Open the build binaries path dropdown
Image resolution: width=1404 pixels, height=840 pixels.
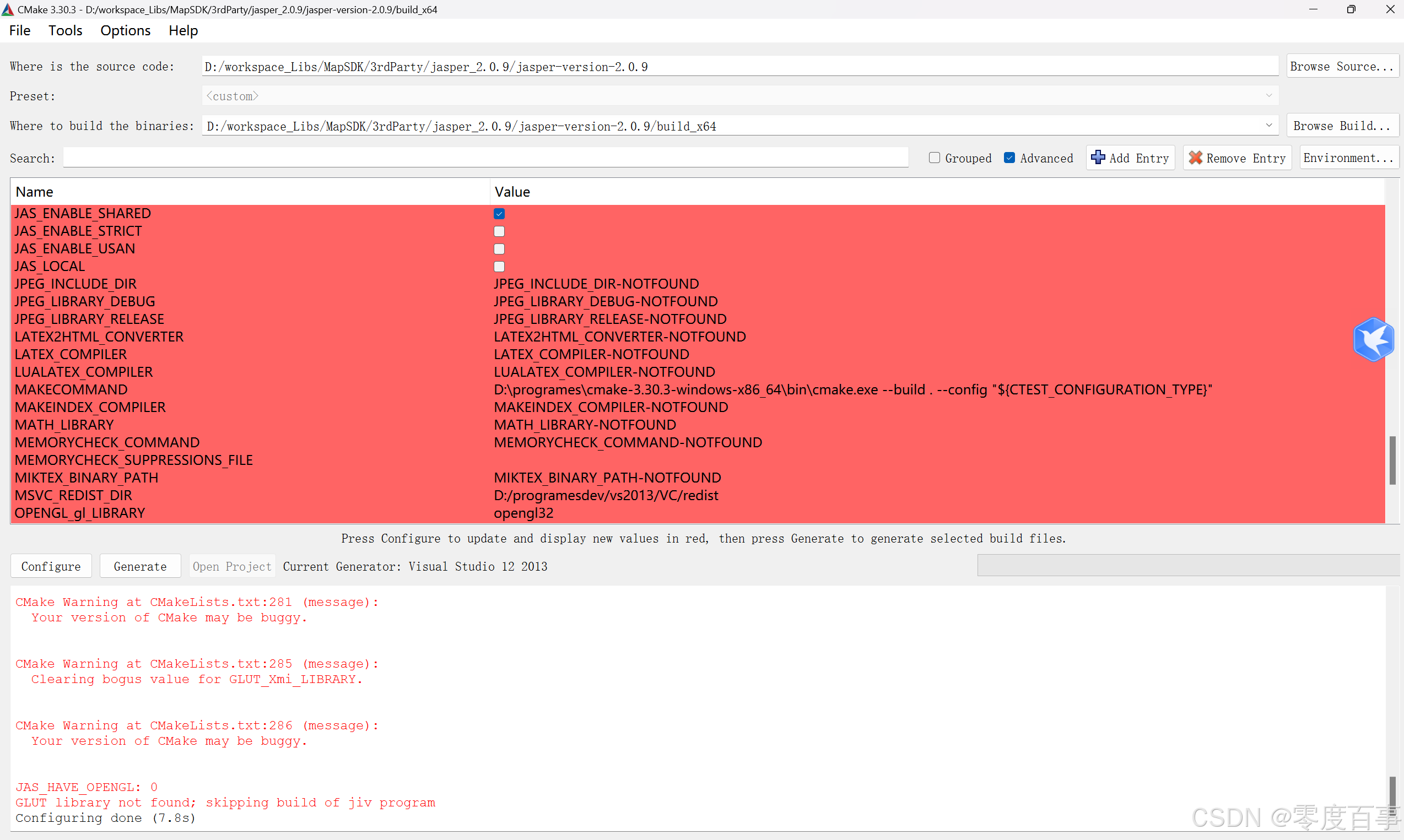pyautogui.click(x=1268, y=125)
